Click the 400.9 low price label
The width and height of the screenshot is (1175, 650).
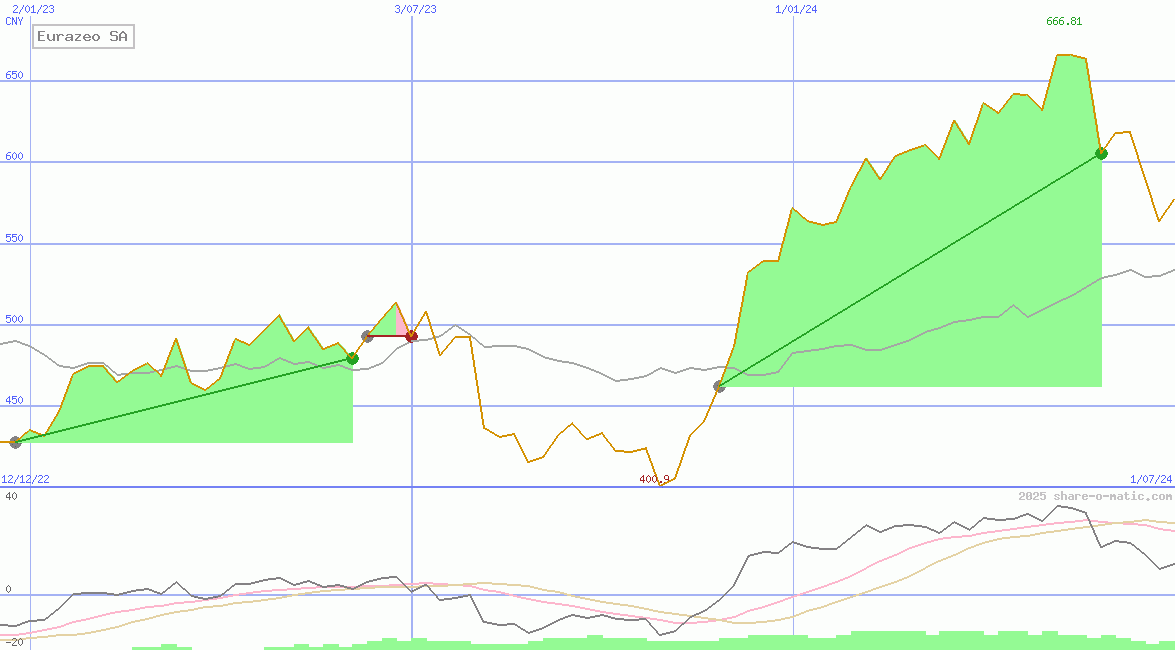click(654, 479)
